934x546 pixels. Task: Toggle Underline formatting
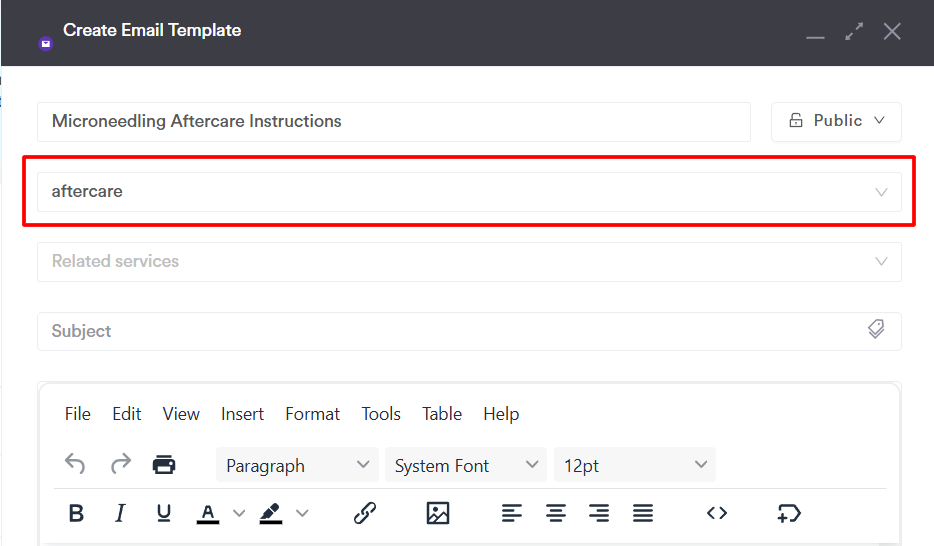tap(164, 513)
